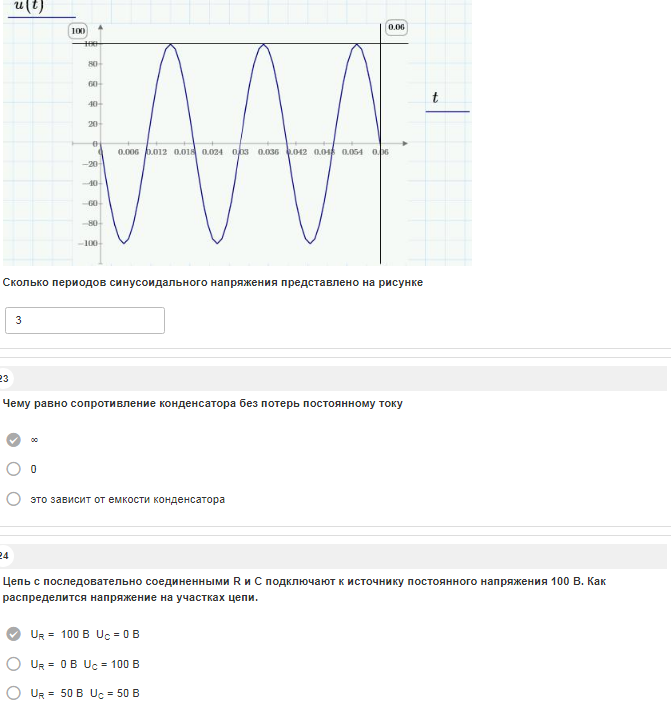Click the last positive peak near 0.054
This screenshot has height=707, width=671.
tap(357, 44)
